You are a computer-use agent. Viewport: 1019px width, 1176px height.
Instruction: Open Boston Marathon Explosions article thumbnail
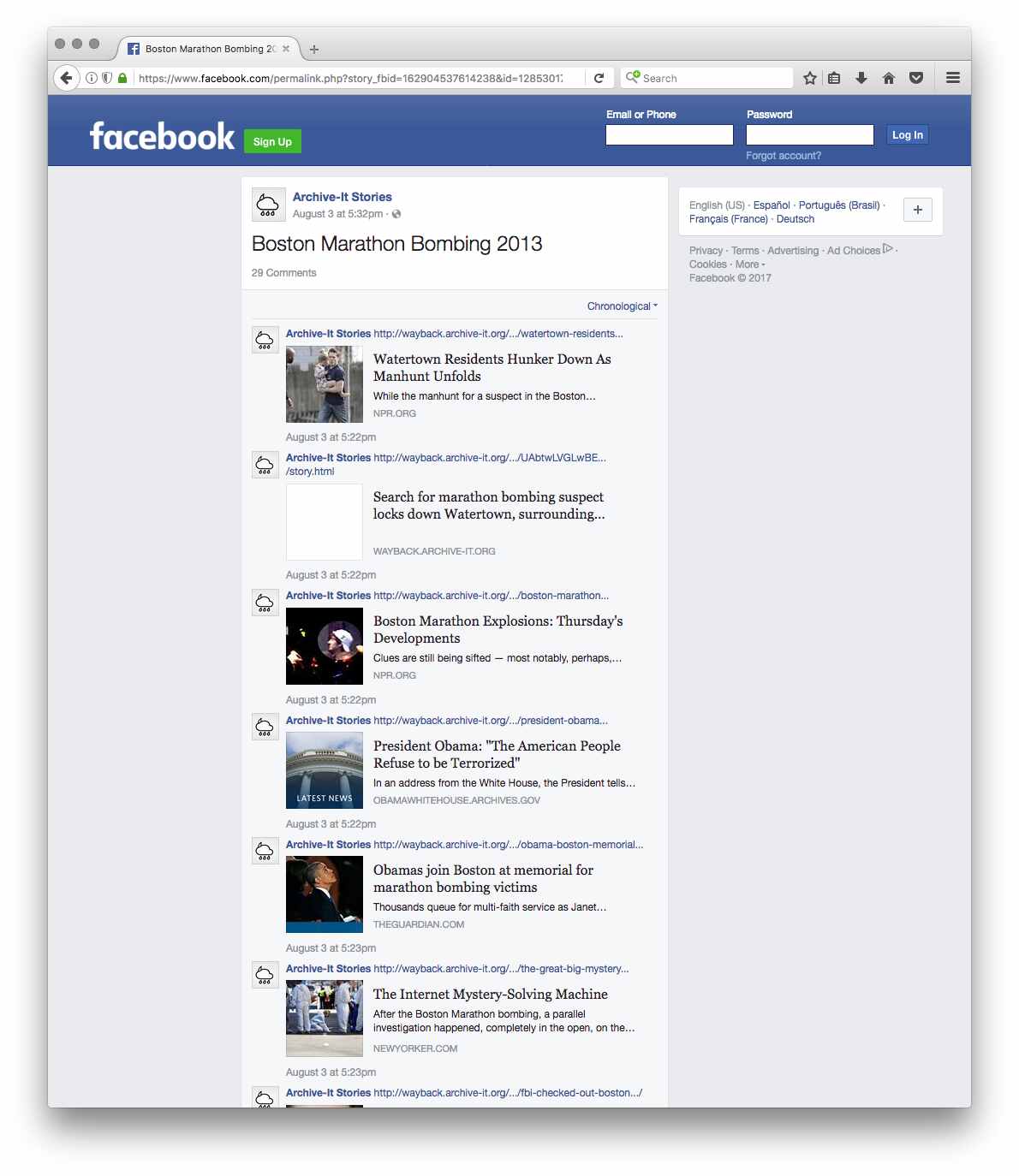pos(325,646)
